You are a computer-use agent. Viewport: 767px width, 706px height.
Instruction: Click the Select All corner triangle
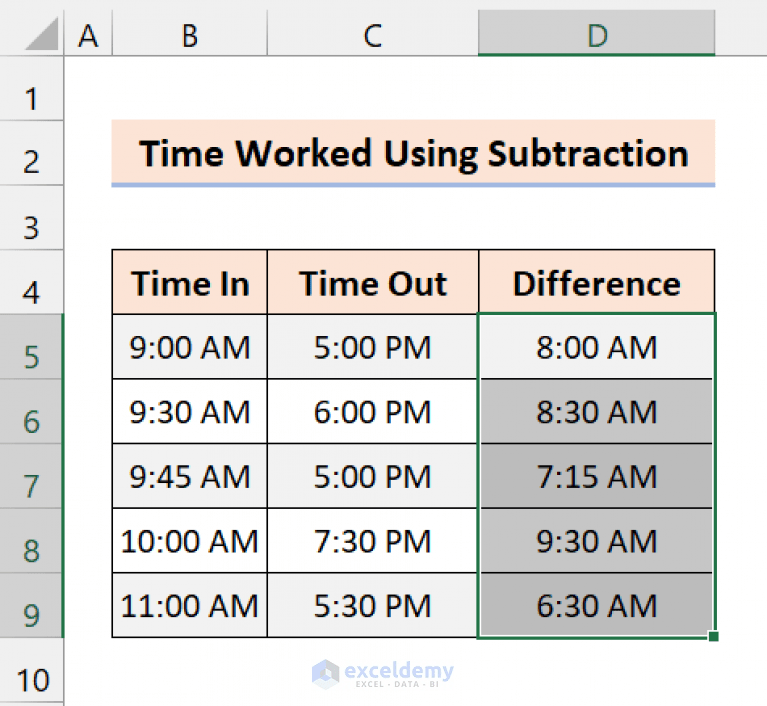(42, 33)
